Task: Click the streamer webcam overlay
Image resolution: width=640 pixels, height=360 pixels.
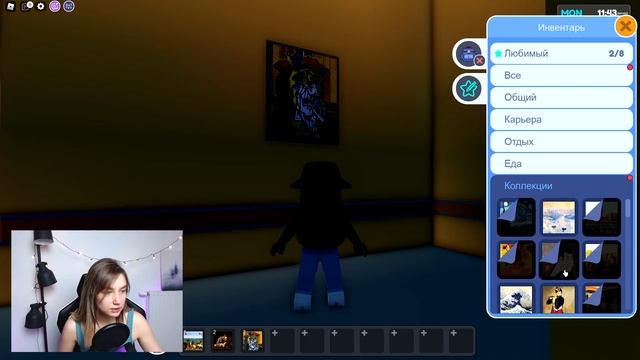Action: (97, 291)
